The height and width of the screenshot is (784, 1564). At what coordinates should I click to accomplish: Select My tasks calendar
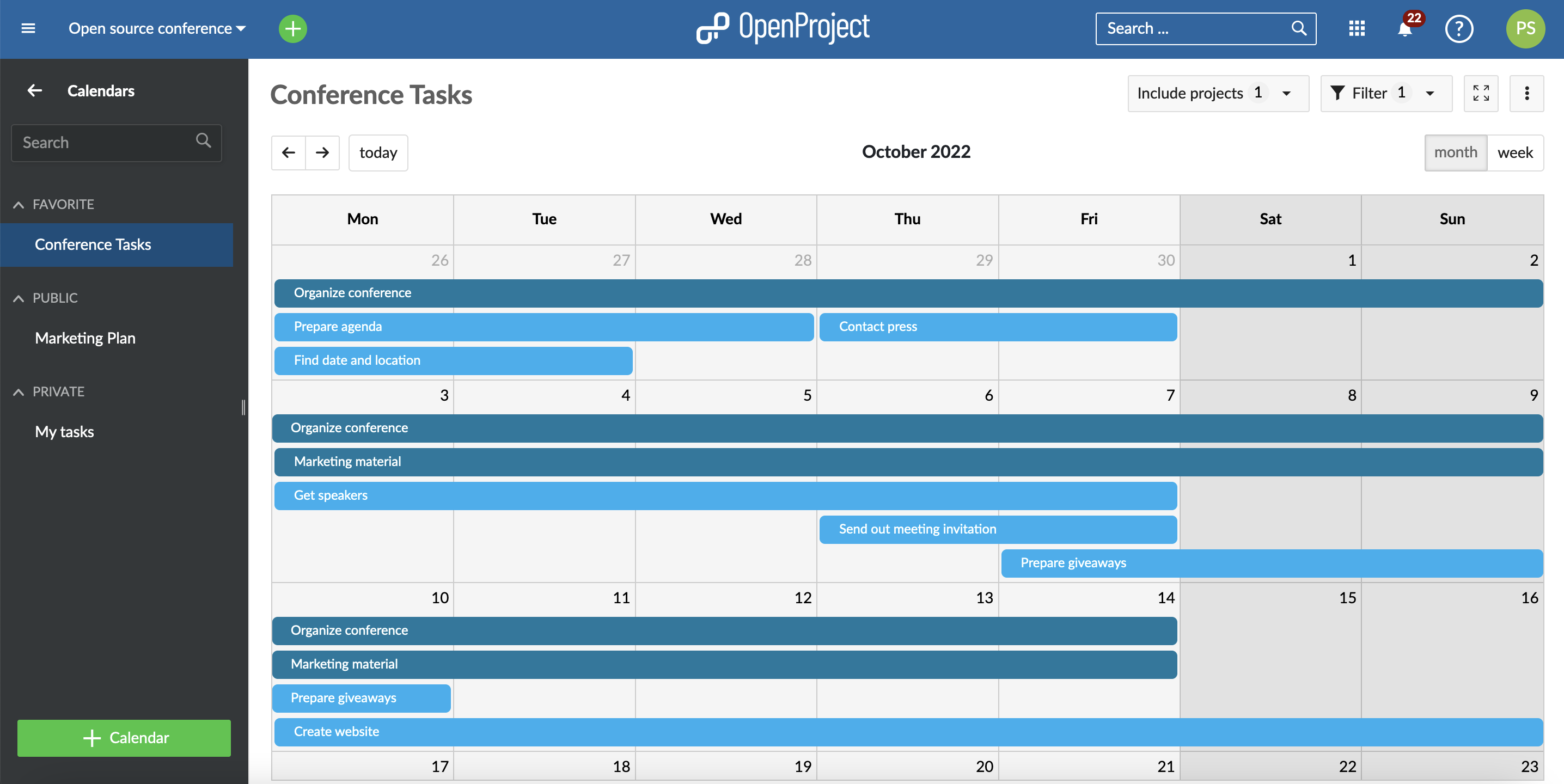64,431
